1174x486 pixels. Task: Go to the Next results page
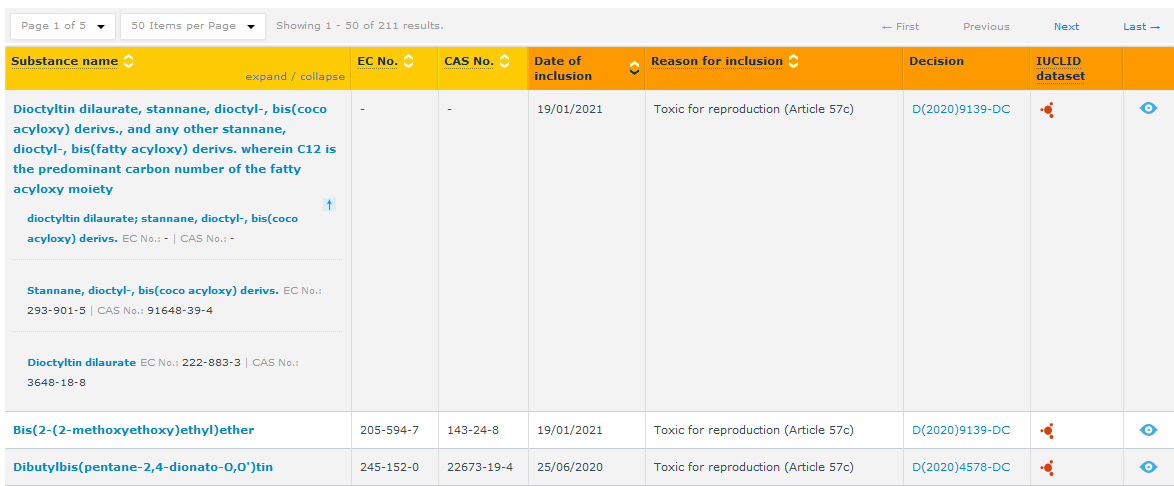coord(1066,27)
